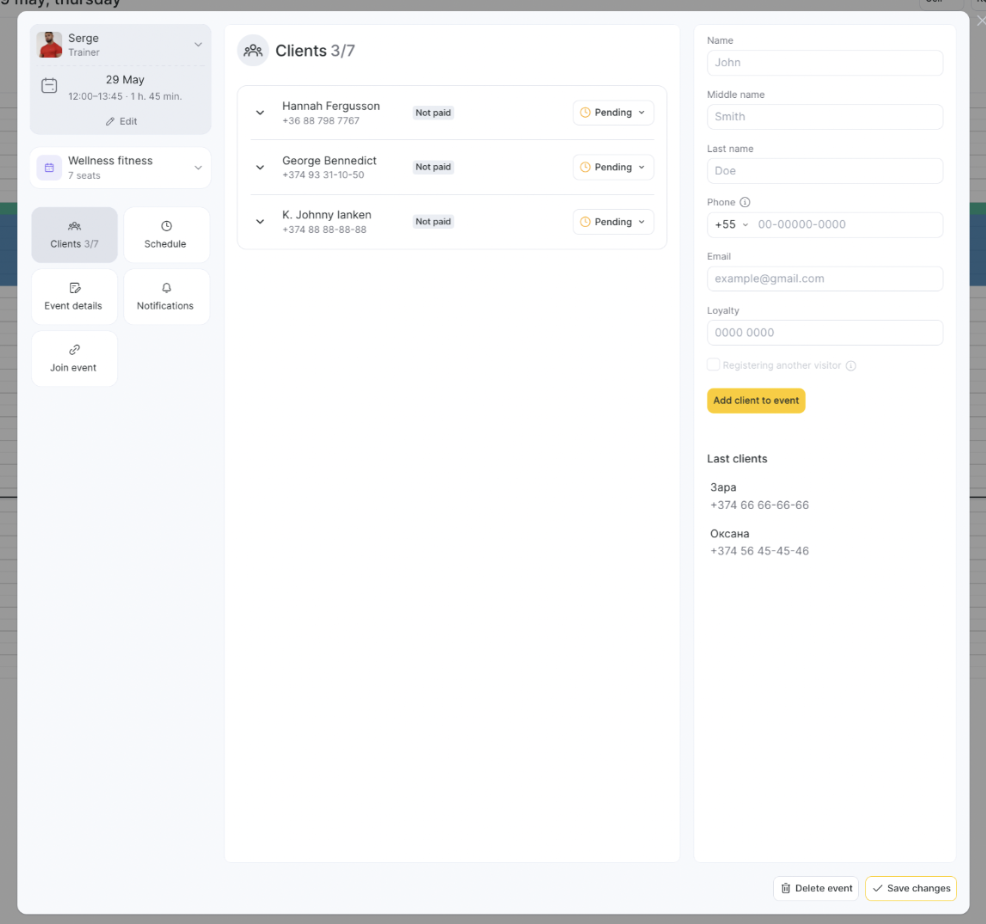Screen dimensions: 986x924
Task: Click the Email input field
Action: point(824,279)
